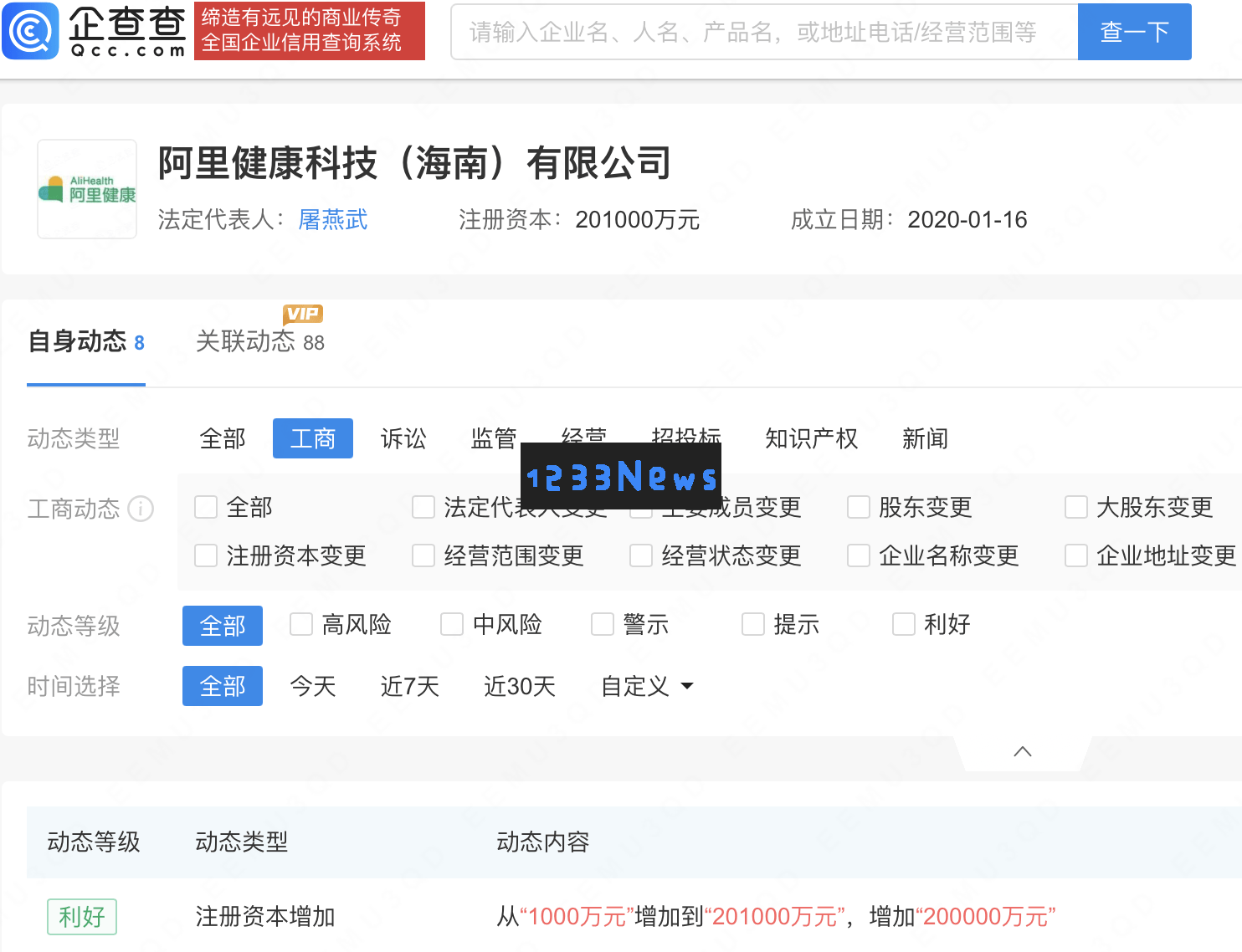The image size is (1242, 952).
Task: Click the 查一下 search button
Action: pos(1134,32)
